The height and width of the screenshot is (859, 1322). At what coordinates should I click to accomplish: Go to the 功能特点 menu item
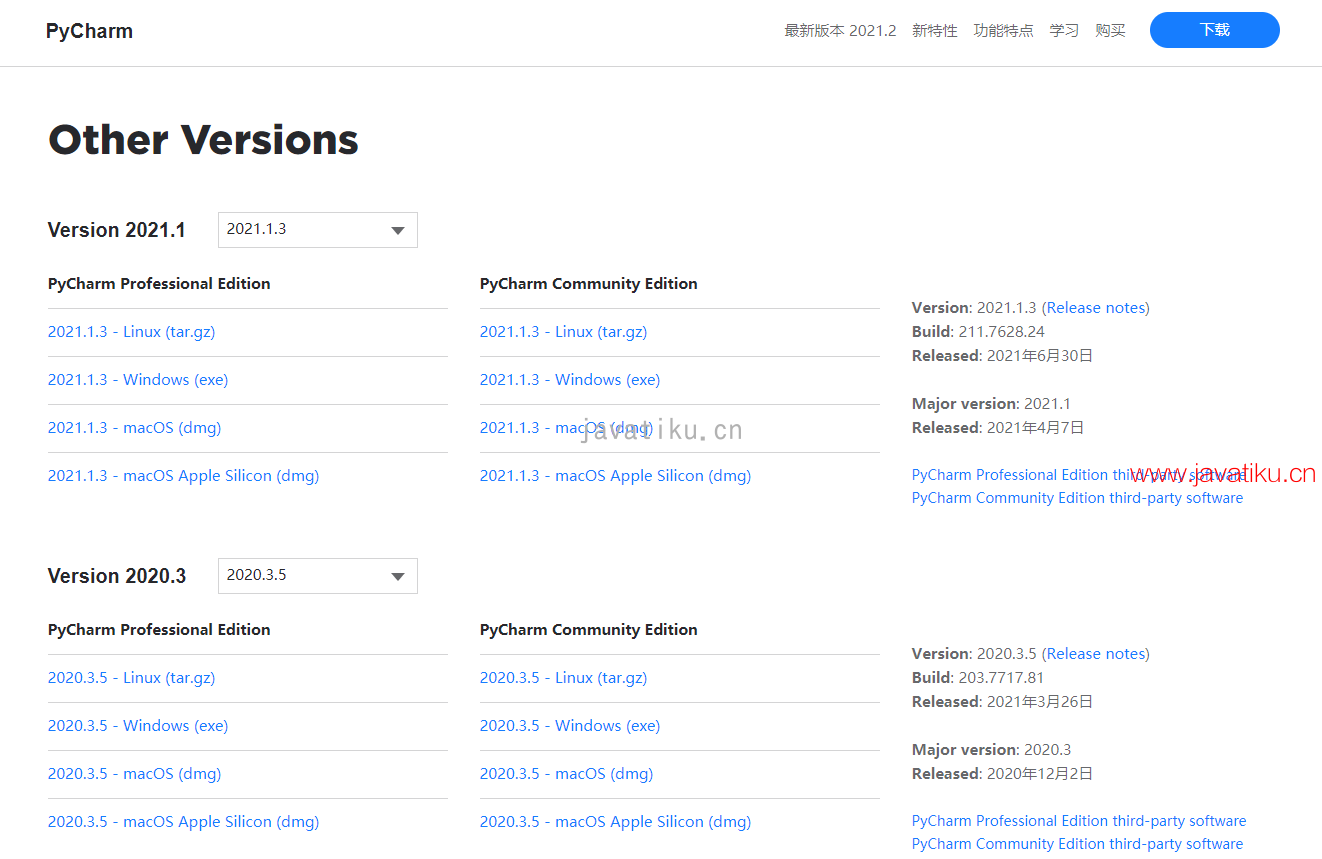click(x=1003, y=31)
